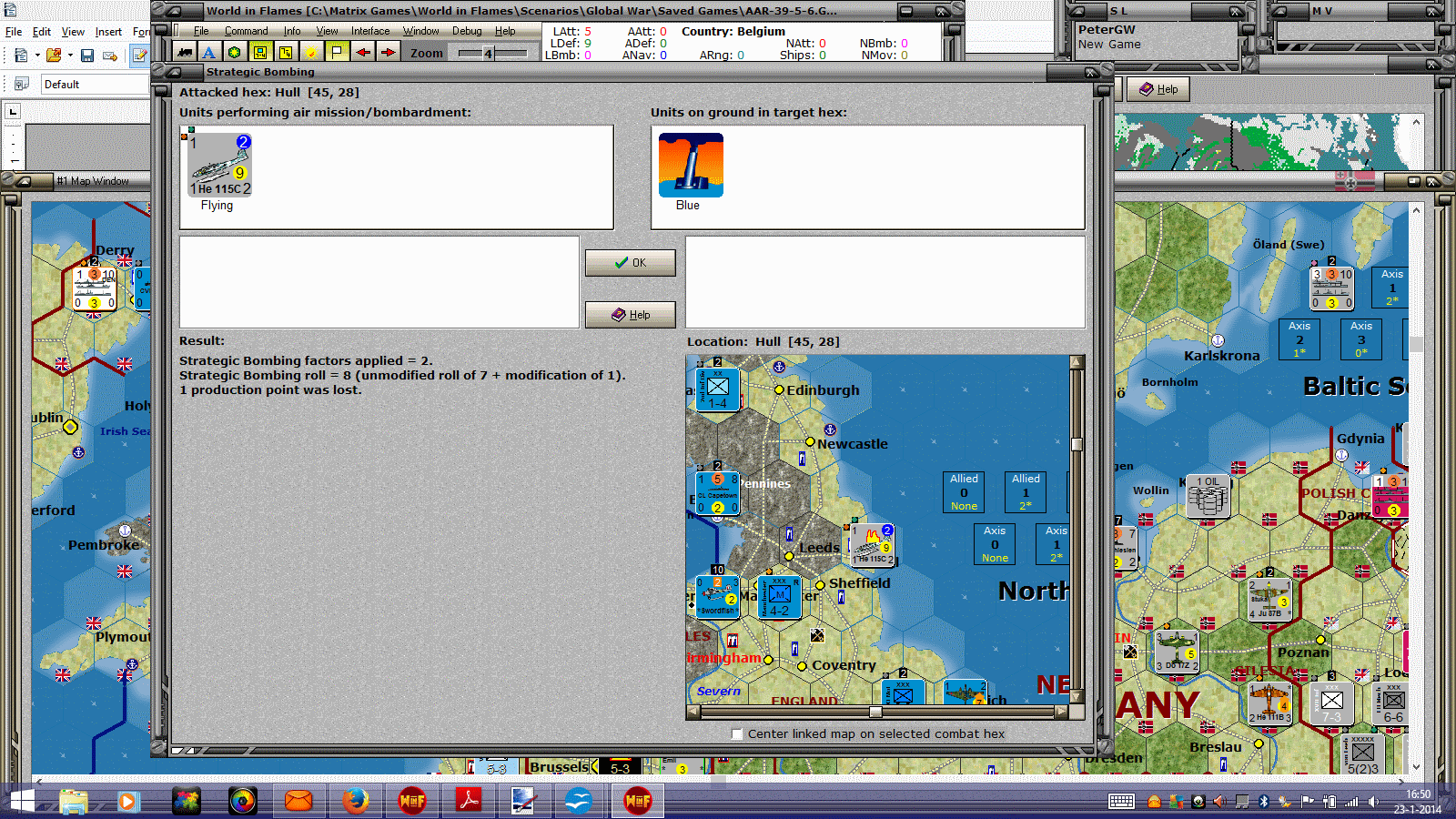Open the Interface menu

tap(370, 31)
